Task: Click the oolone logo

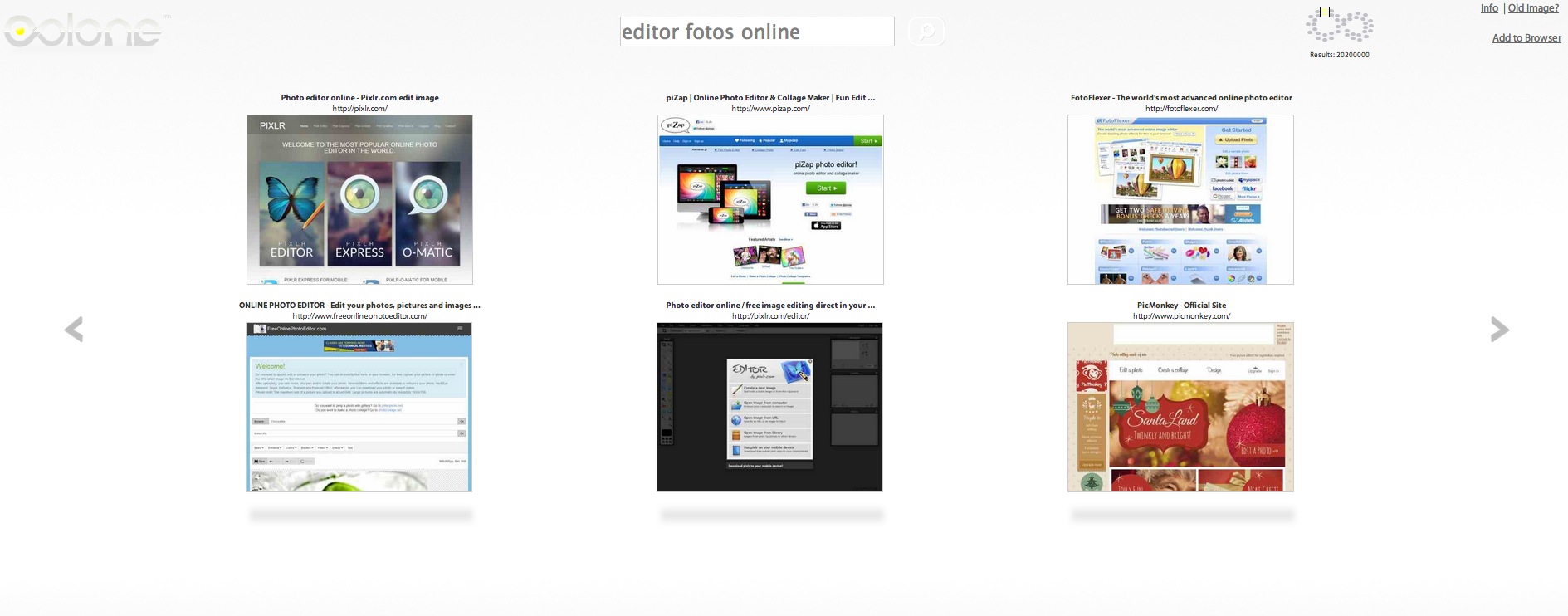Action: pos(83,31)
